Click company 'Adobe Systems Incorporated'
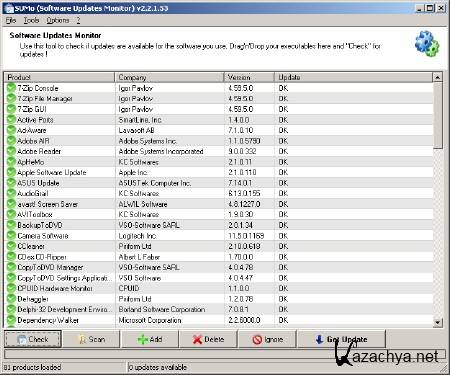This screenshot has height=375, width=450. [x=161, y=151]
